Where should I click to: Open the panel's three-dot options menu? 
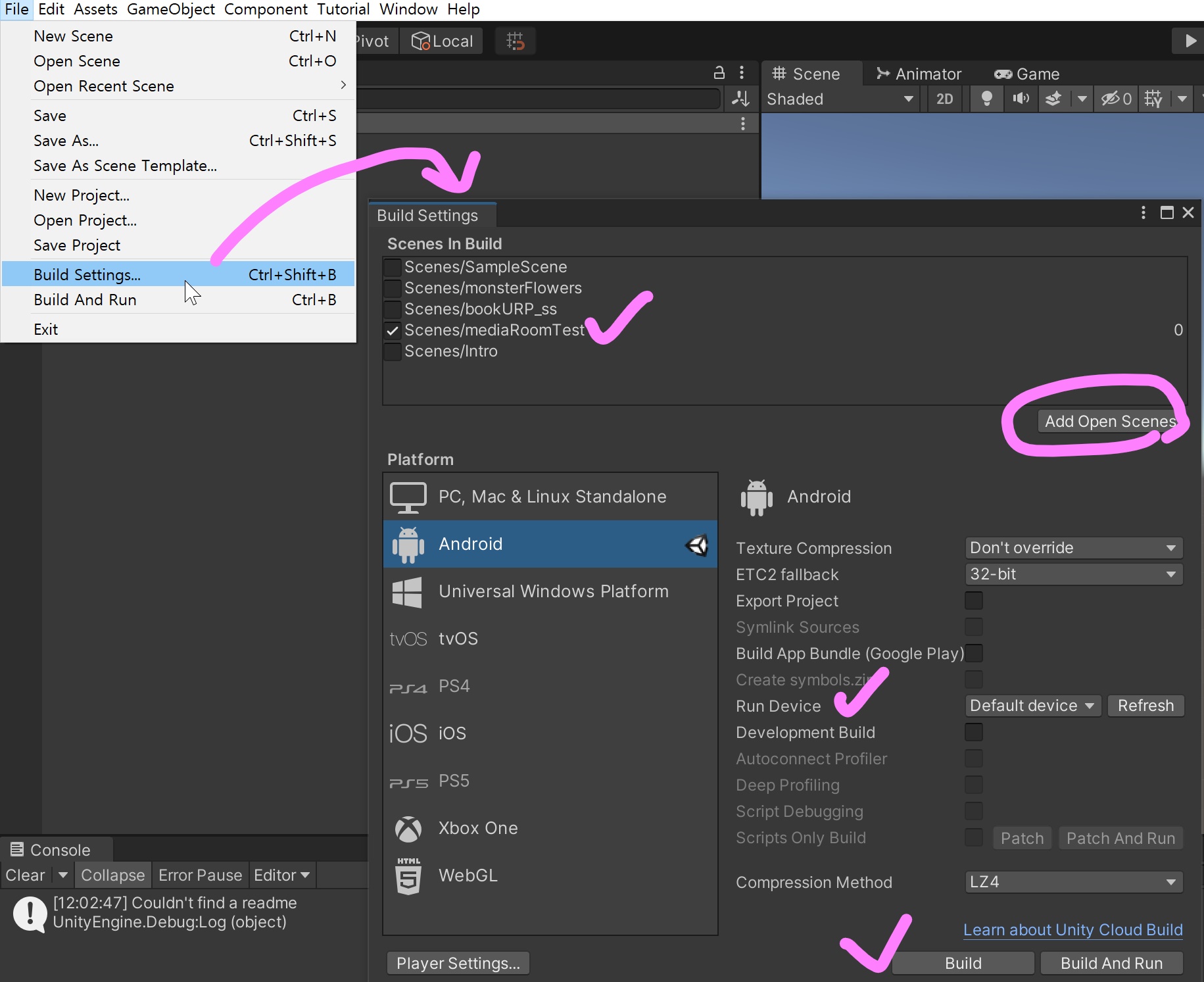click(x=742, y=72)
